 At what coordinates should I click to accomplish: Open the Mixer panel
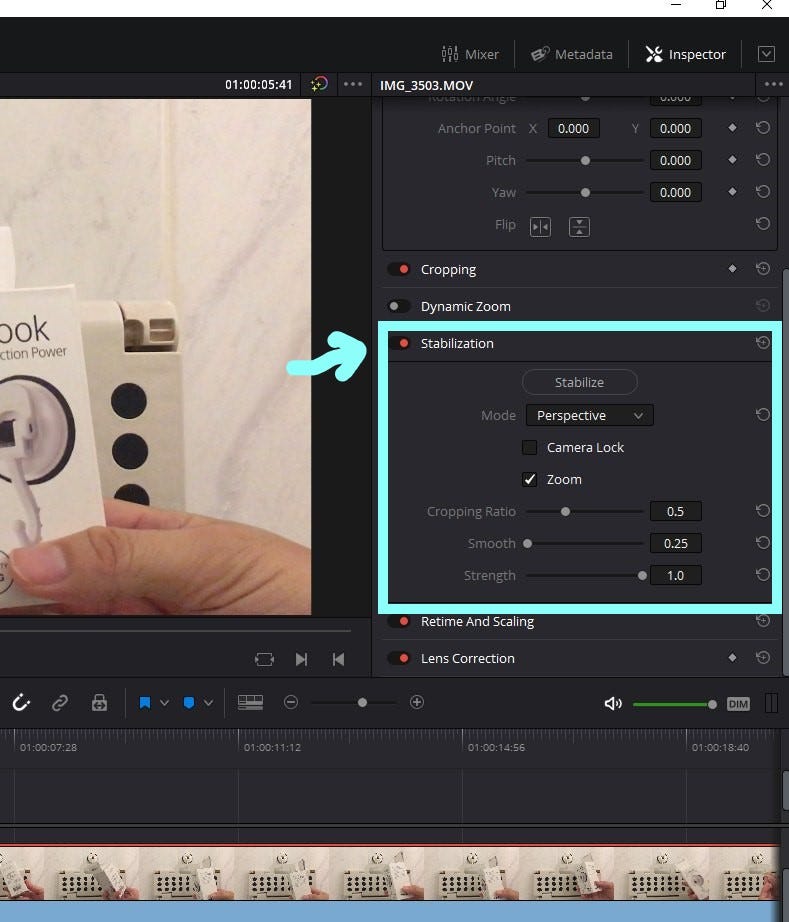[x=470, y=54]
